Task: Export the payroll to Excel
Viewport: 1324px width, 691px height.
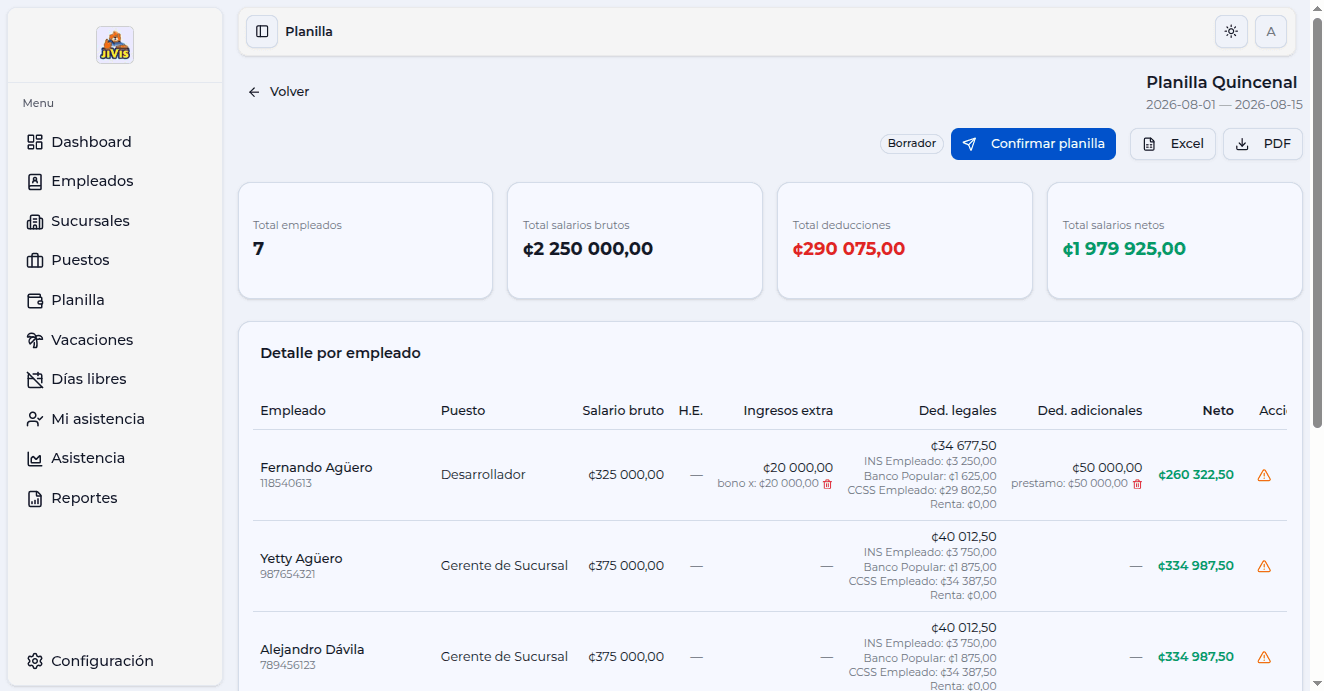Action: pos(1173,144)
